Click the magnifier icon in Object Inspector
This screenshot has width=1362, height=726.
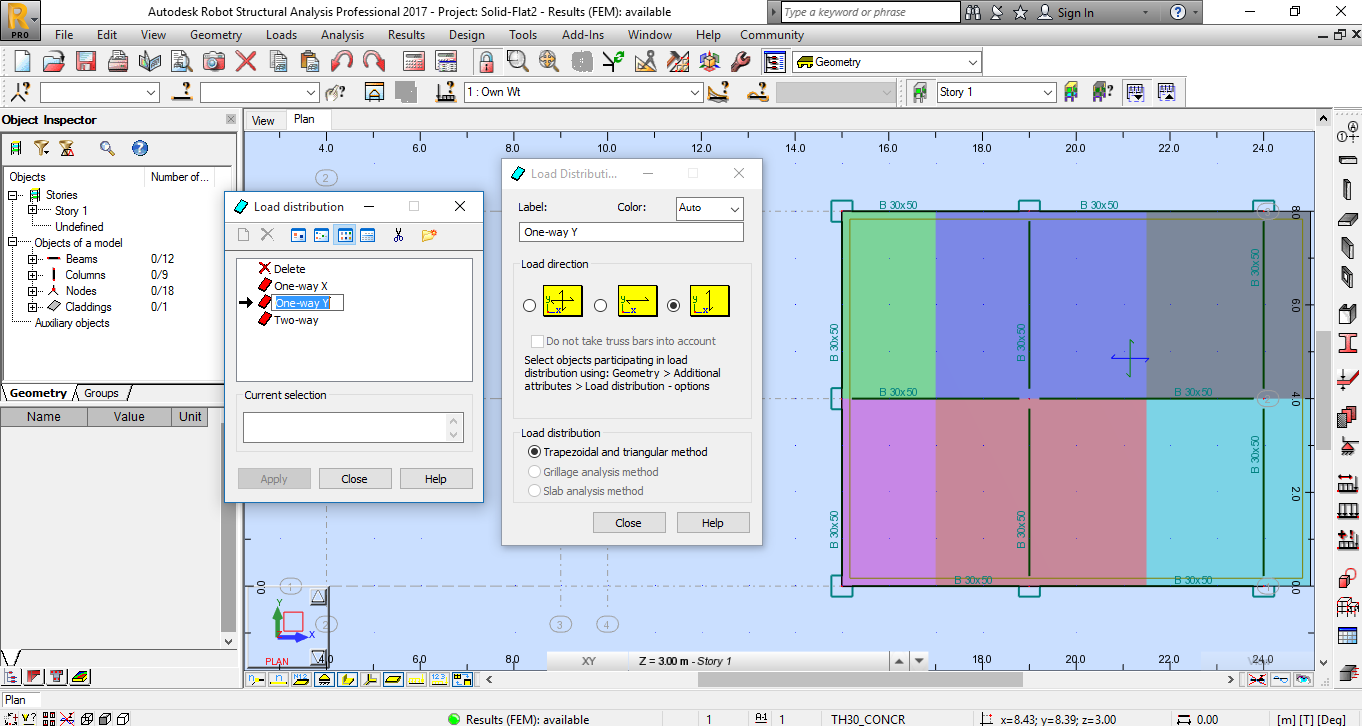107,148
